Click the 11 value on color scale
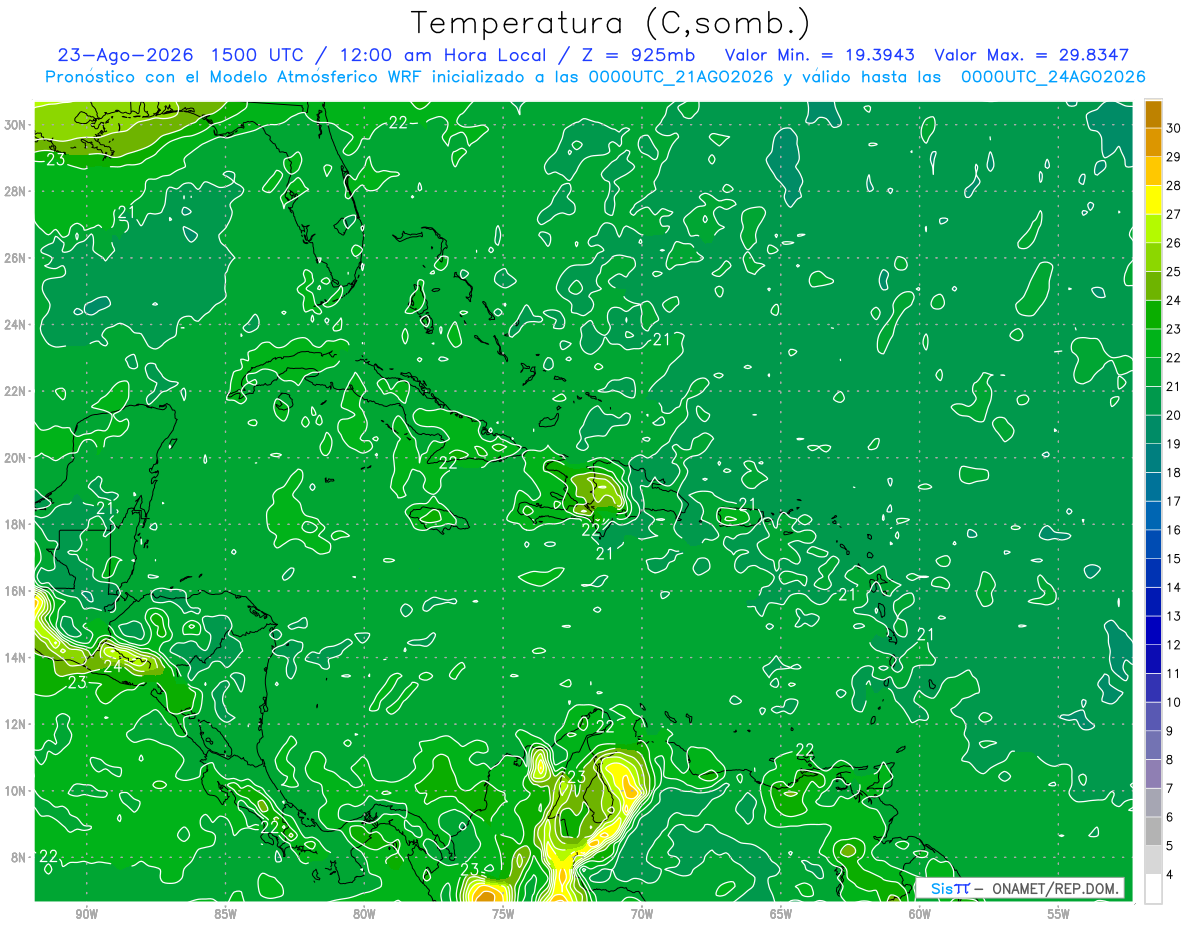1200x927 pixels. tap(1174, 673)
